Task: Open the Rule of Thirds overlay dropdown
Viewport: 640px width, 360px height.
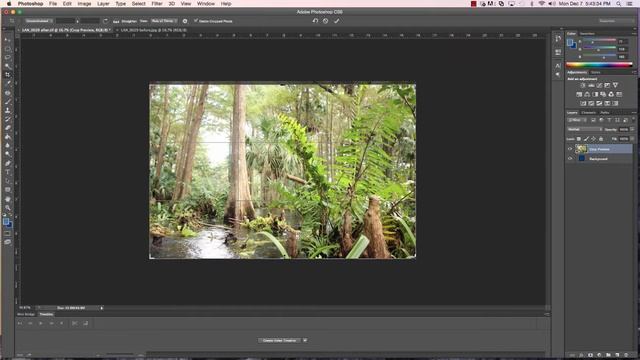Action: tap(164, 21)
